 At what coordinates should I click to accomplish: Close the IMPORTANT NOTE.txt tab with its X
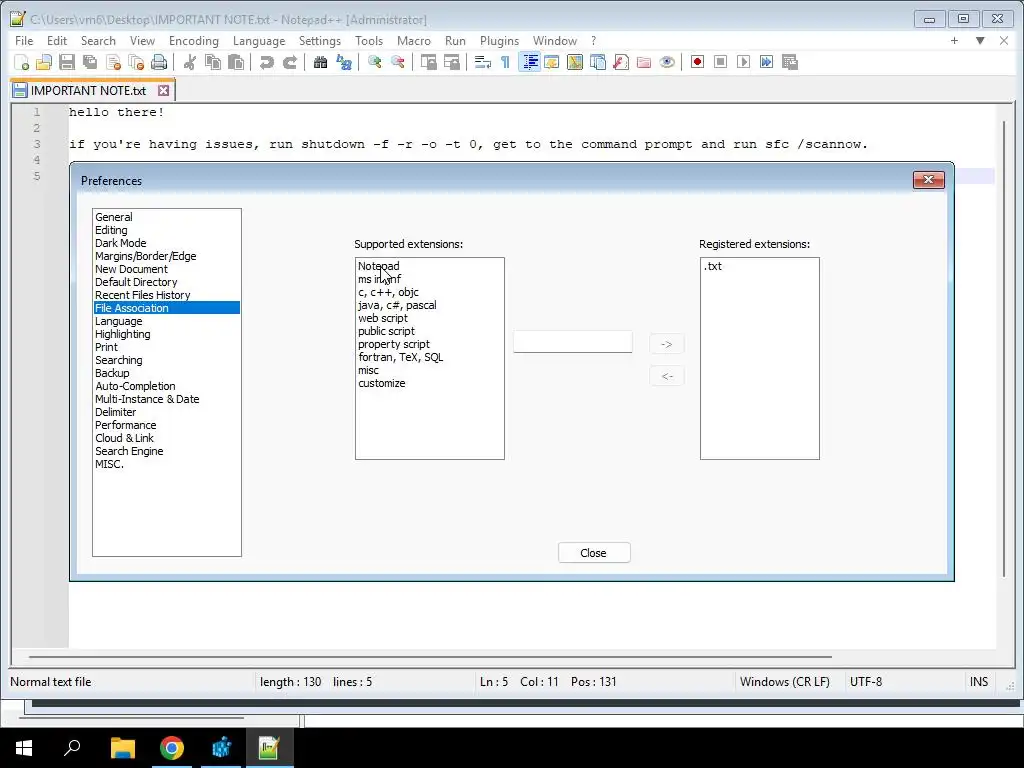pos(163,91)
